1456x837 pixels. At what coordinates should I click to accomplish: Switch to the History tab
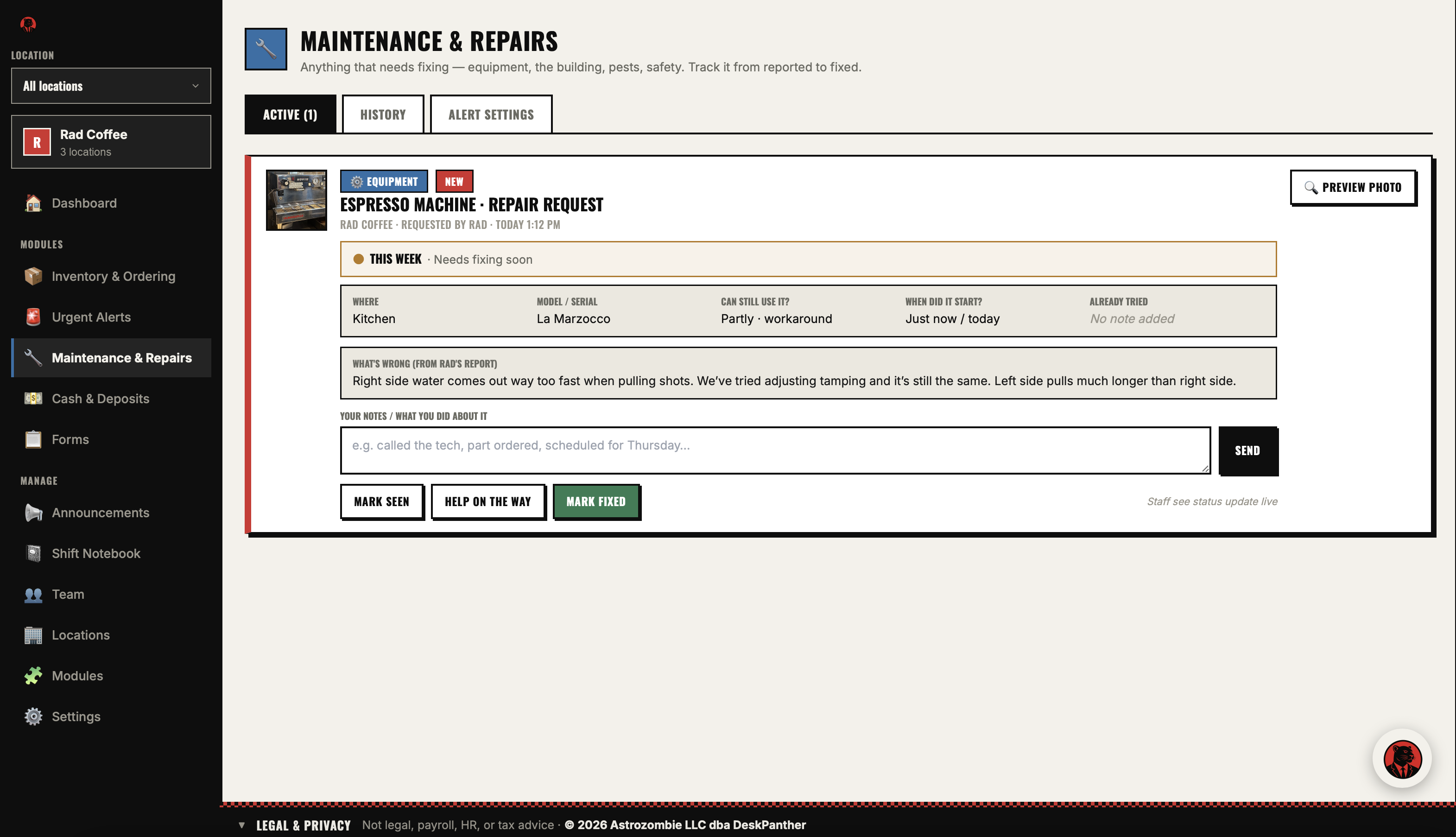(383, 114)
